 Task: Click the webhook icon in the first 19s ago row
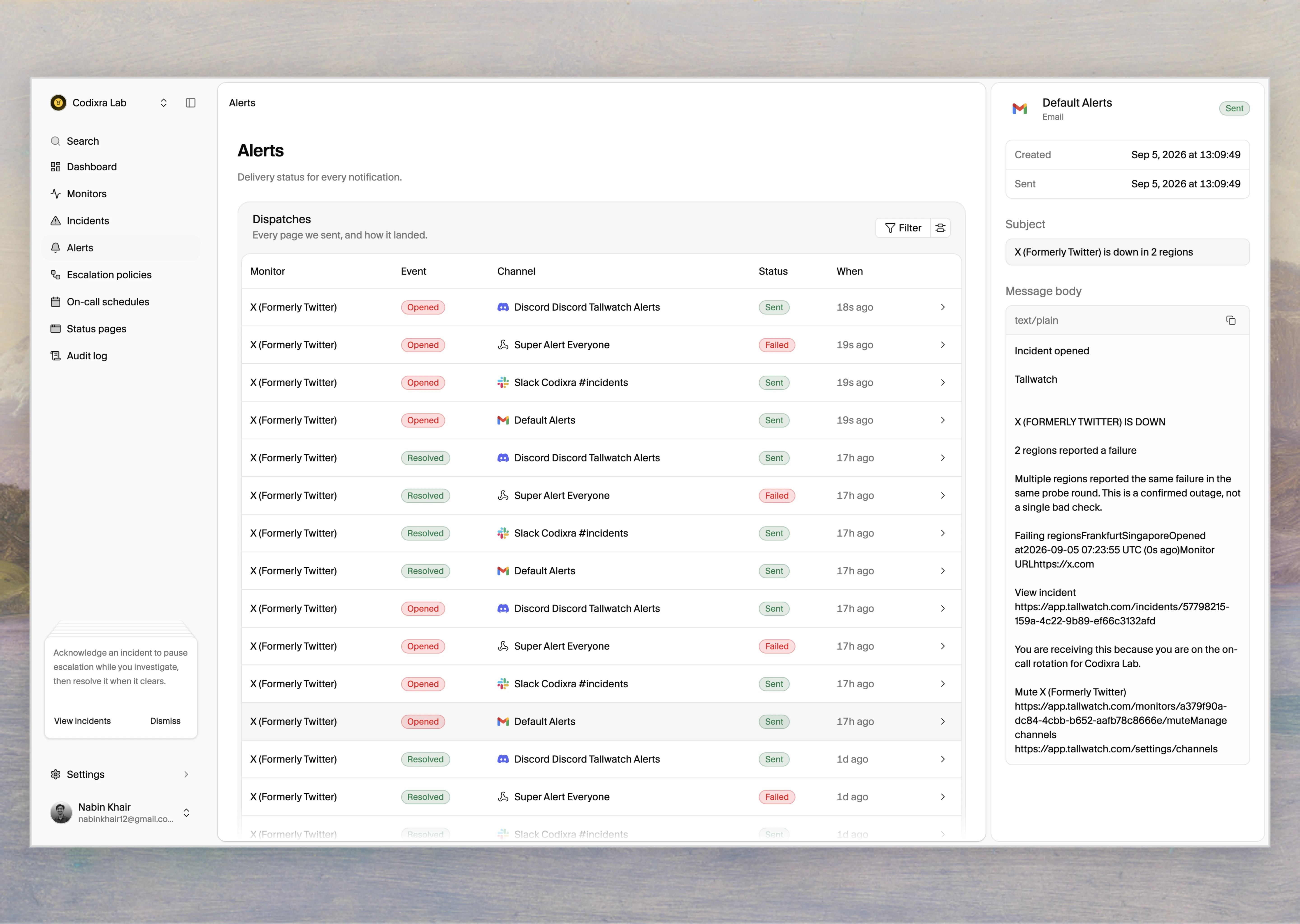[503, 345]
